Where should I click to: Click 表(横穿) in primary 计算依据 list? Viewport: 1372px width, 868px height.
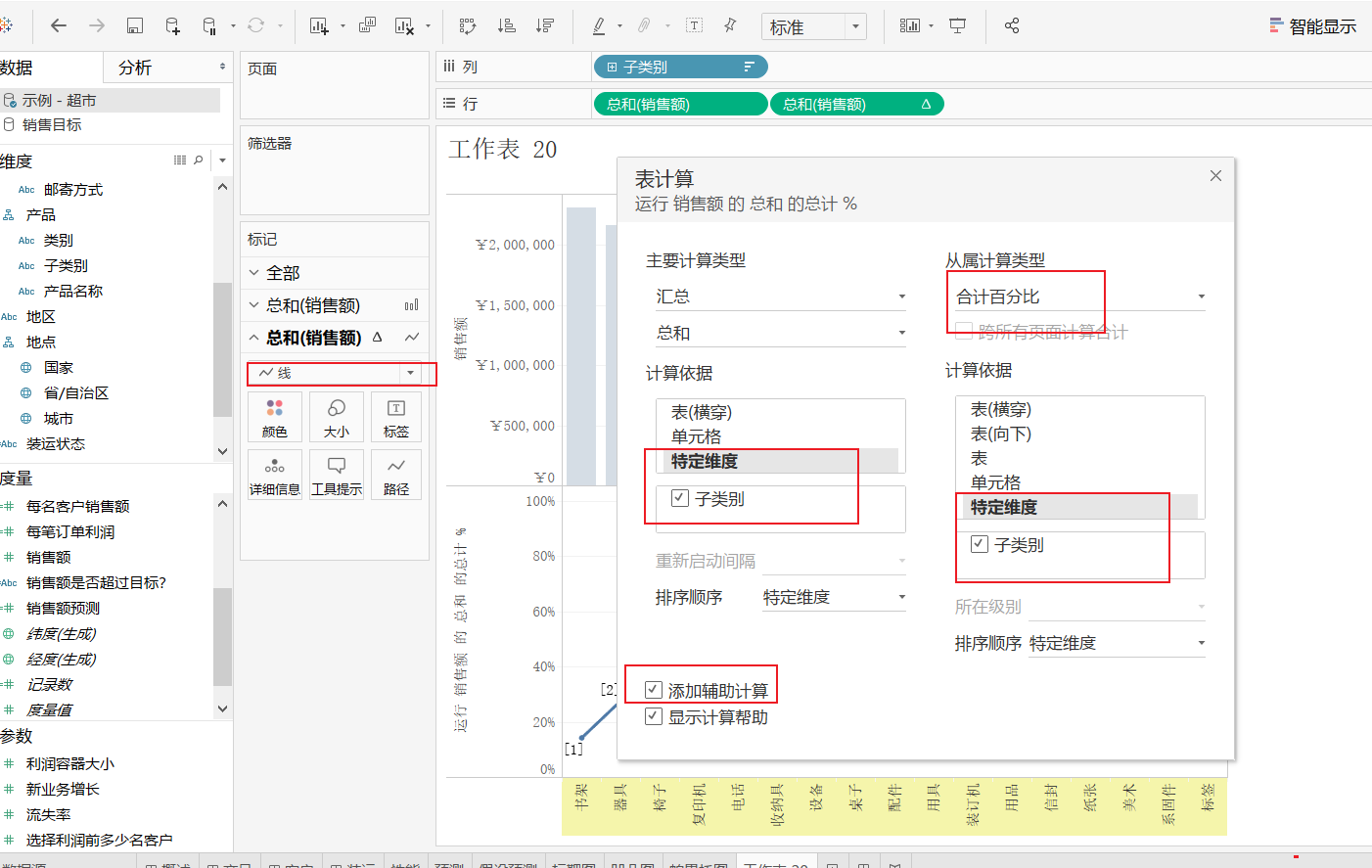pos(702,412)
